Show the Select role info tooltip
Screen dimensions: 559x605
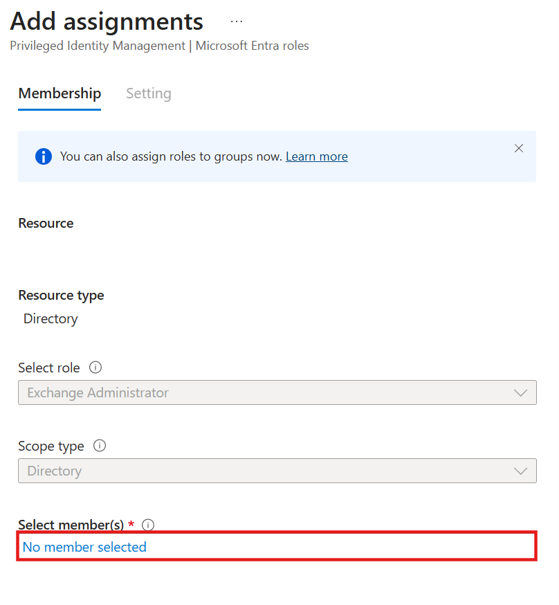(95, 367)
